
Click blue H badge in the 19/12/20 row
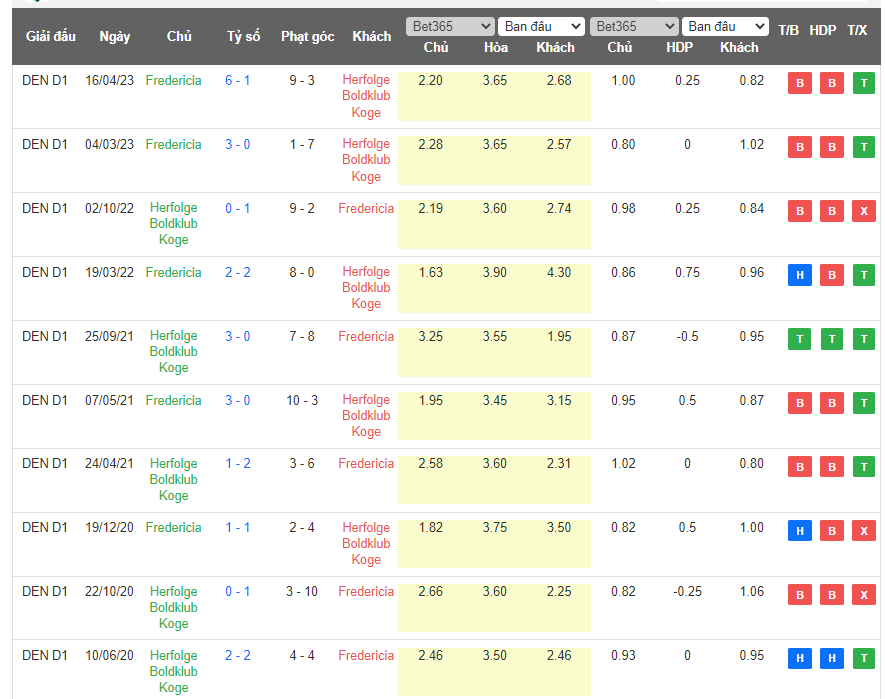tap(799, 531)
